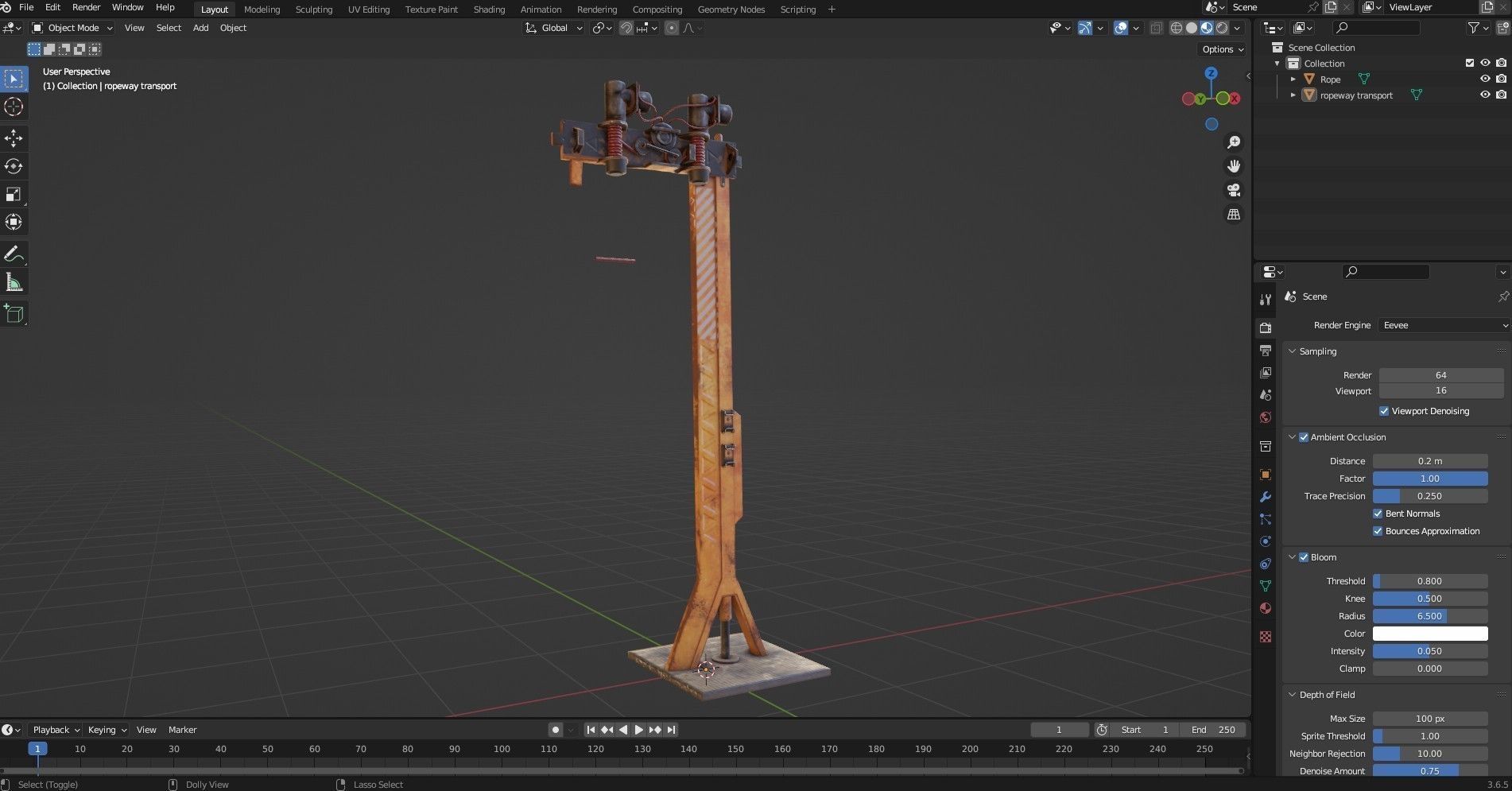Switch to Wireframe viewport shading
The height and width of the screenshot is (791, 1512).
click(x=1177, y=28)
